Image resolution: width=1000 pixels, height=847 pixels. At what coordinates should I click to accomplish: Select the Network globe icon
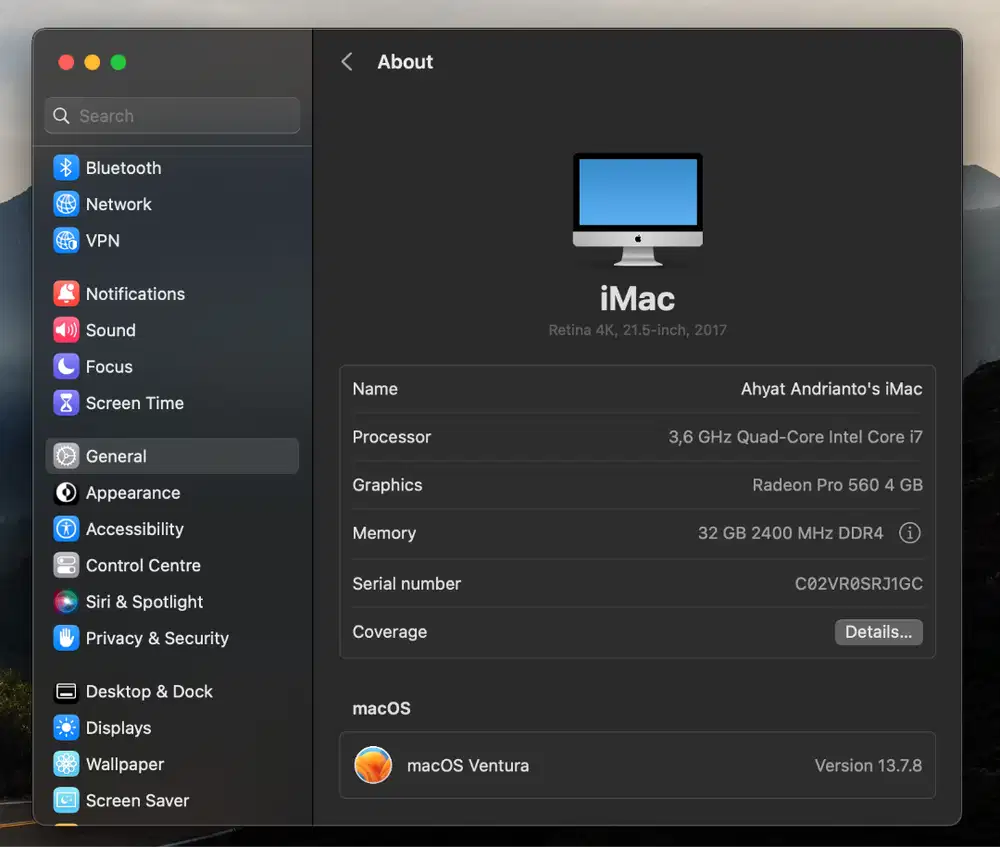[66, 204]
